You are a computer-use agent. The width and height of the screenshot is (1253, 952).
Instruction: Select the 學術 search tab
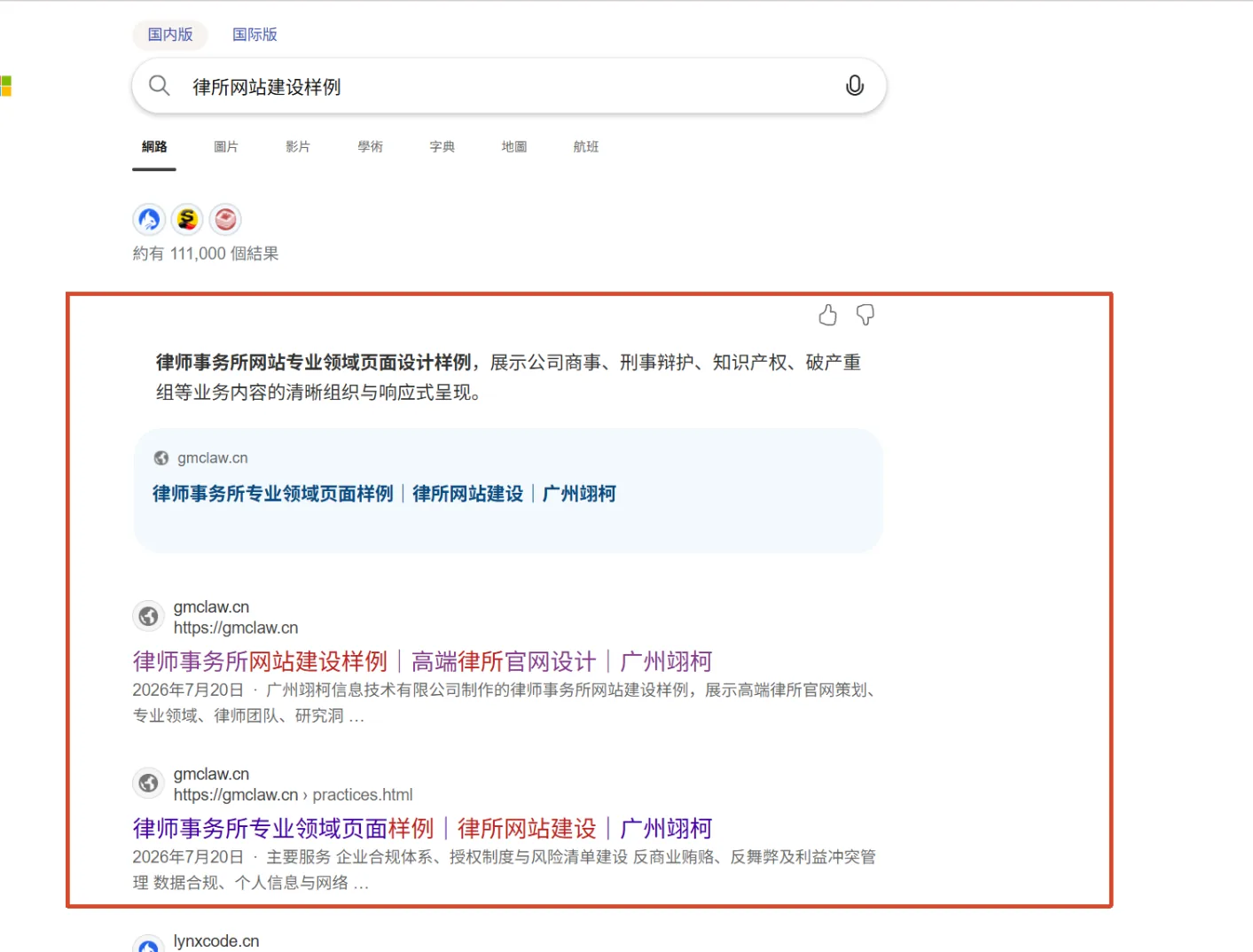(x=370, y=146)
